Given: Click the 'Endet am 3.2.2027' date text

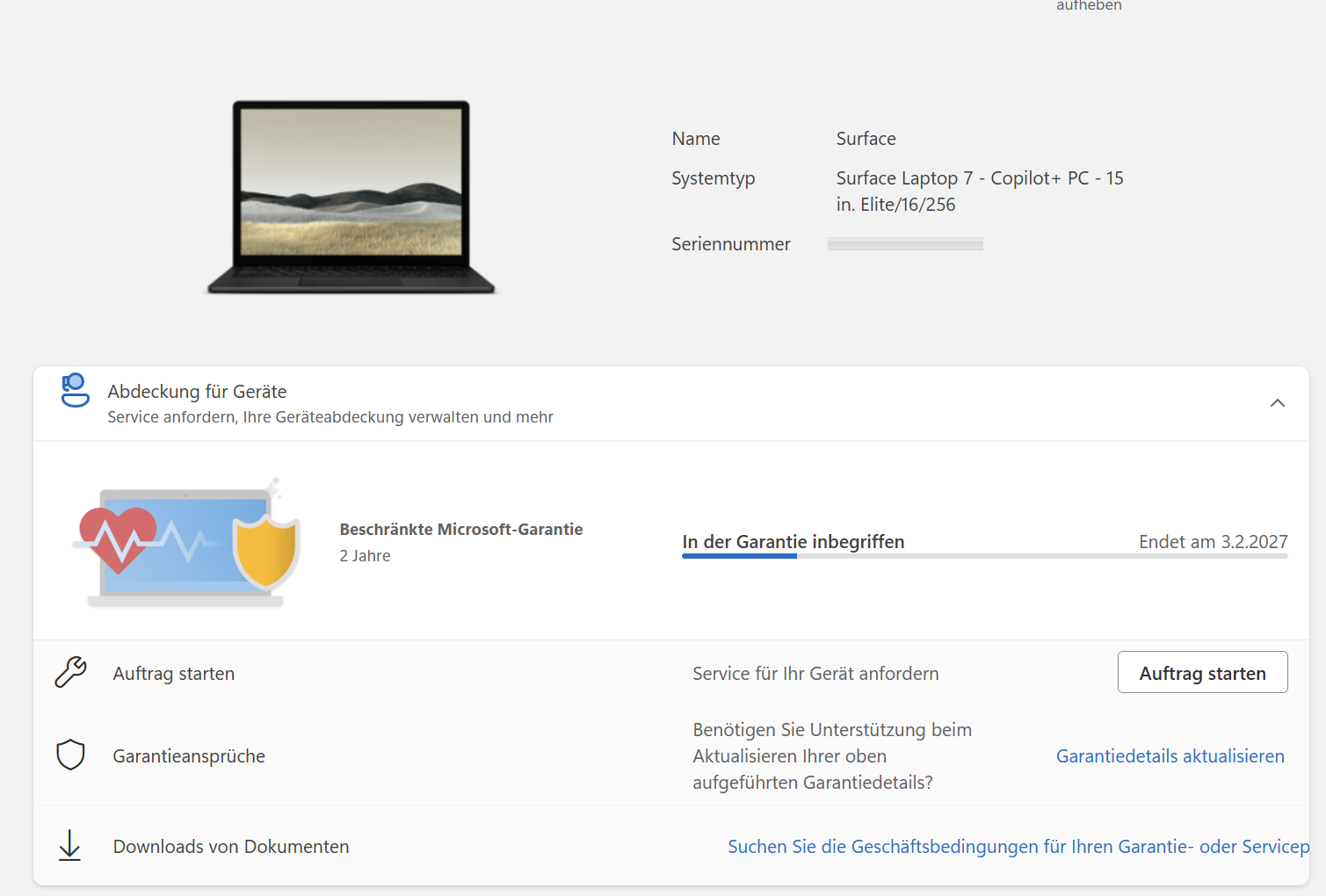Looking at the screenshot, I should 1213,542.
